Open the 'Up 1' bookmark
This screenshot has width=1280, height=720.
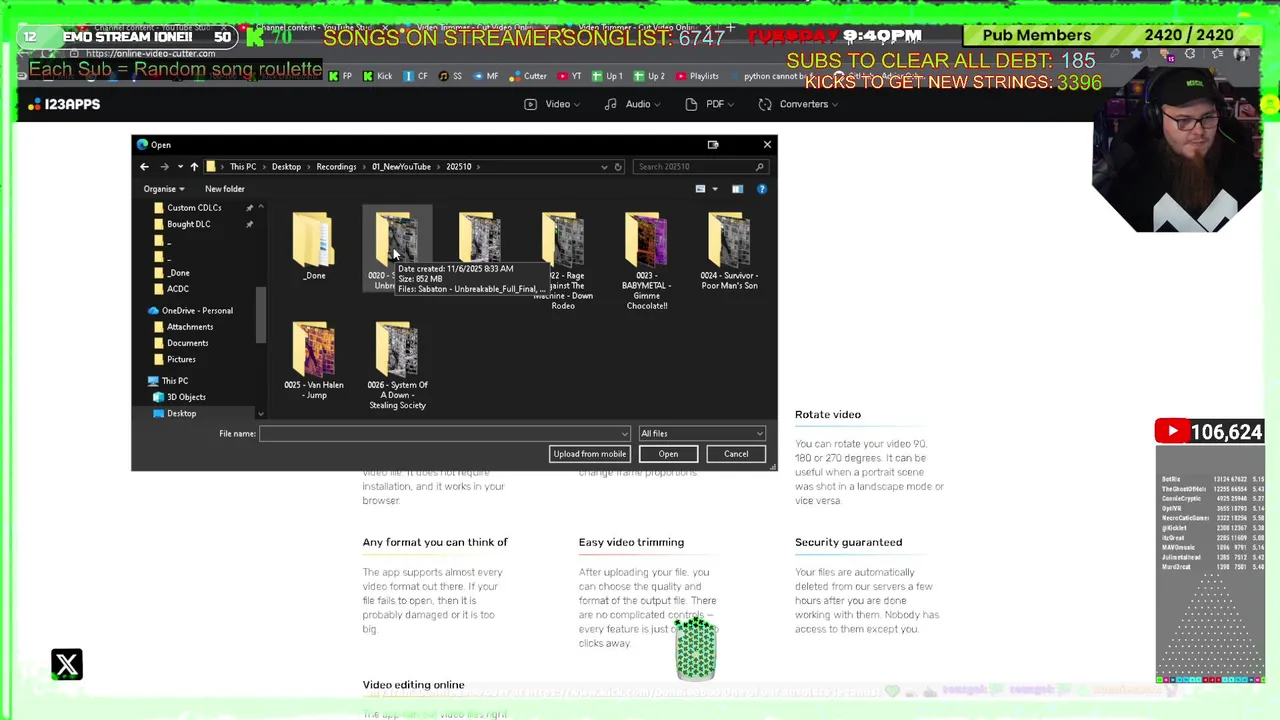tap(607, 76)
